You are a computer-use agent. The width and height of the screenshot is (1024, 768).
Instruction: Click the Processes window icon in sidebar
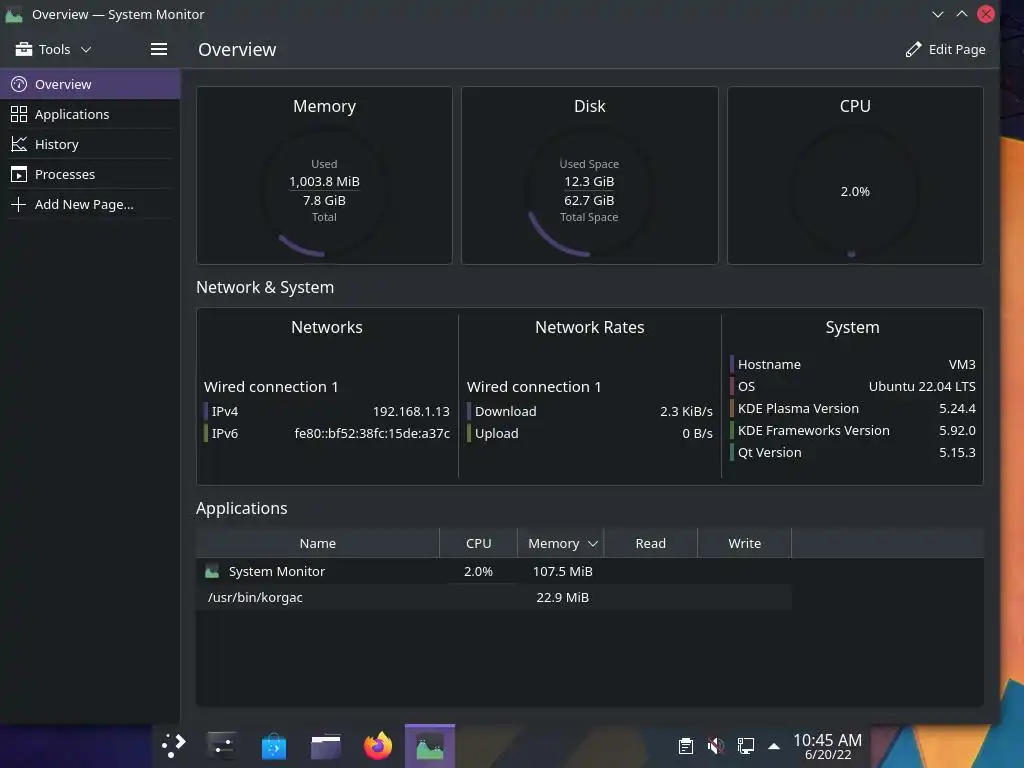(x=19, y=174)
